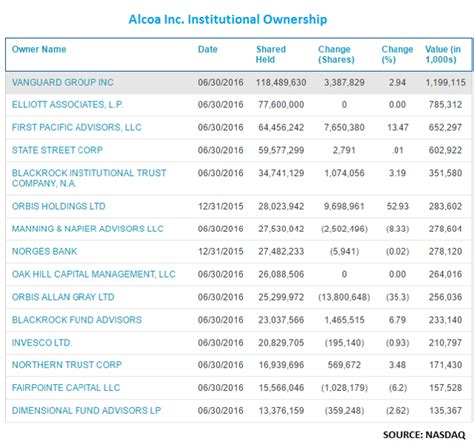
Task: Open the VANGUARD GROUP INC owner link
Action: (63, 82)
